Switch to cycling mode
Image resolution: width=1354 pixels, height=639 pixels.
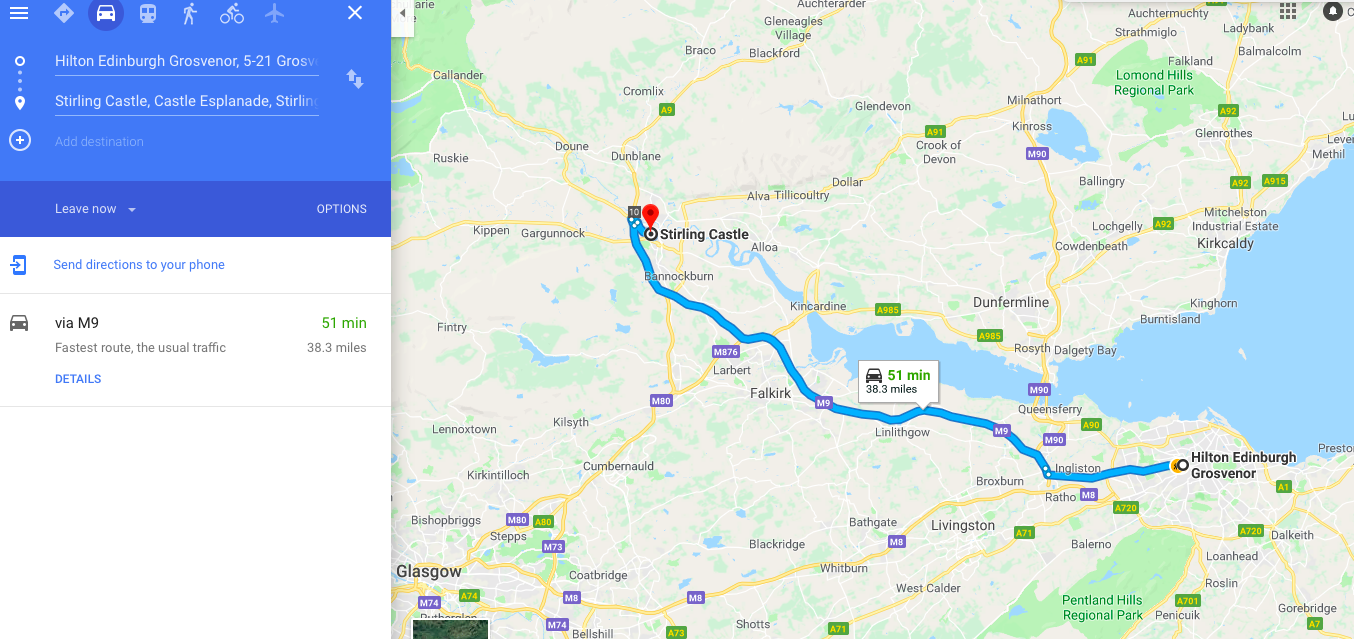(232, 13)
